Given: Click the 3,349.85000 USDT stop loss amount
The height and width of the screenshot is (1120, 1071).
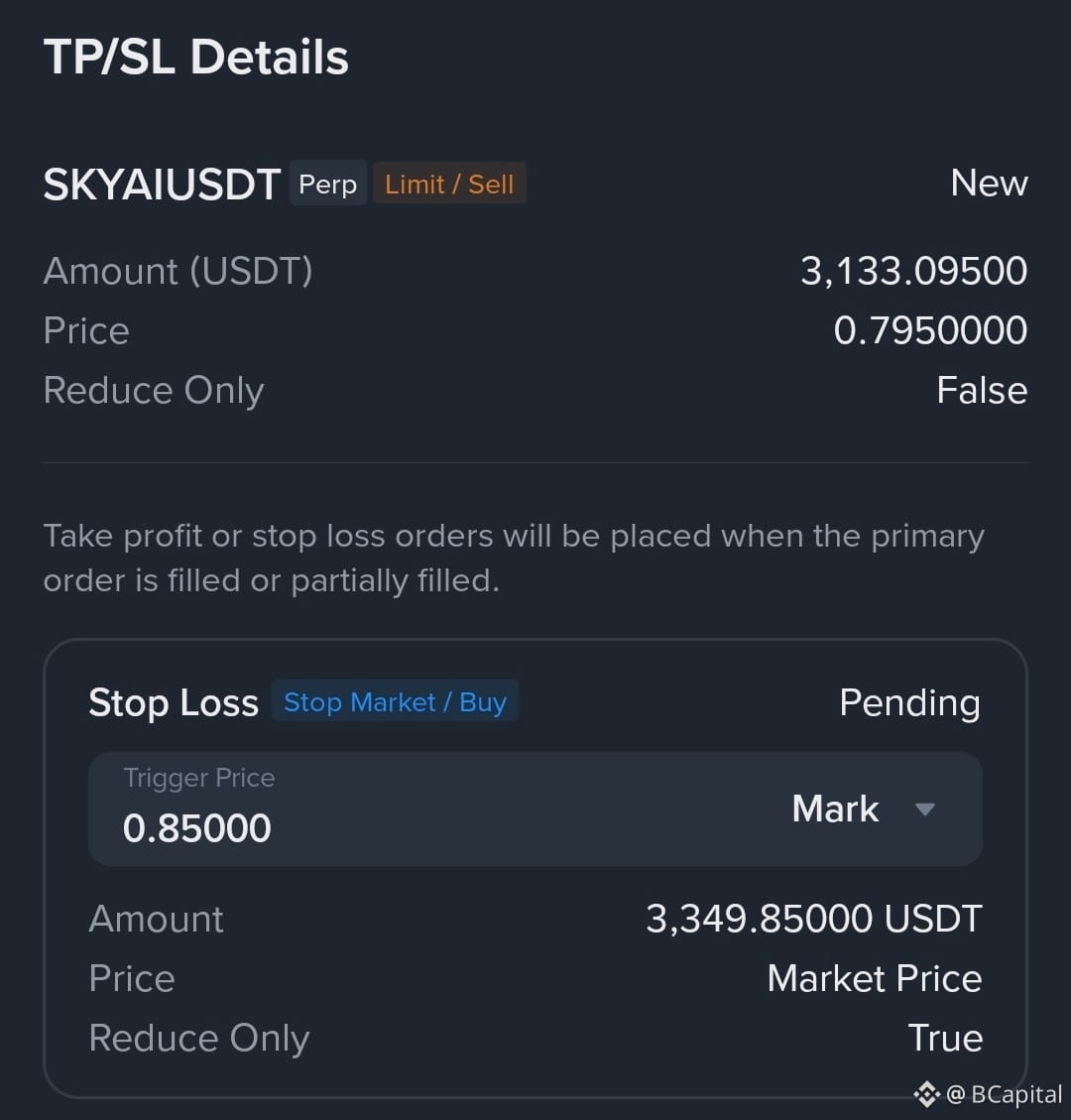Looking at the screenshot, I should pyautogui.click(x=814, y=918).
